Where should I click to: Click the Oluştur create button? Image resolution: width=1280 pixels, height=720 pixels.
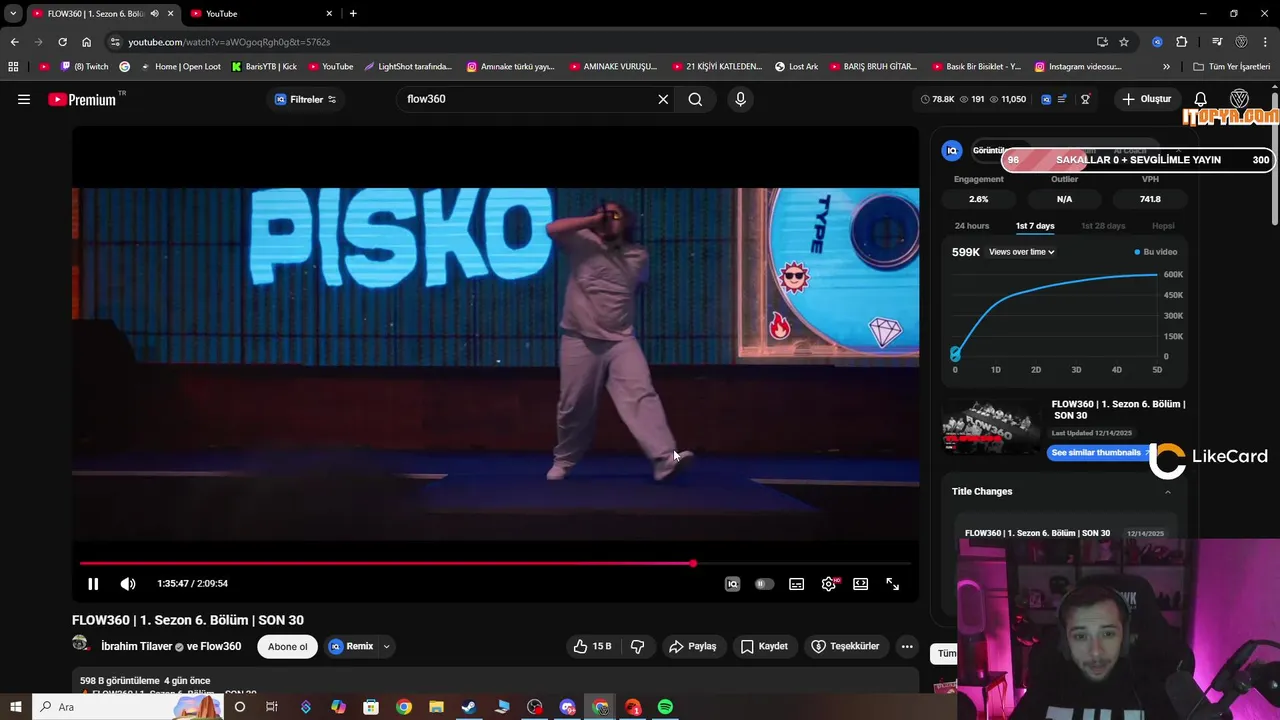pyautogui.click(x=1146, y=99)
